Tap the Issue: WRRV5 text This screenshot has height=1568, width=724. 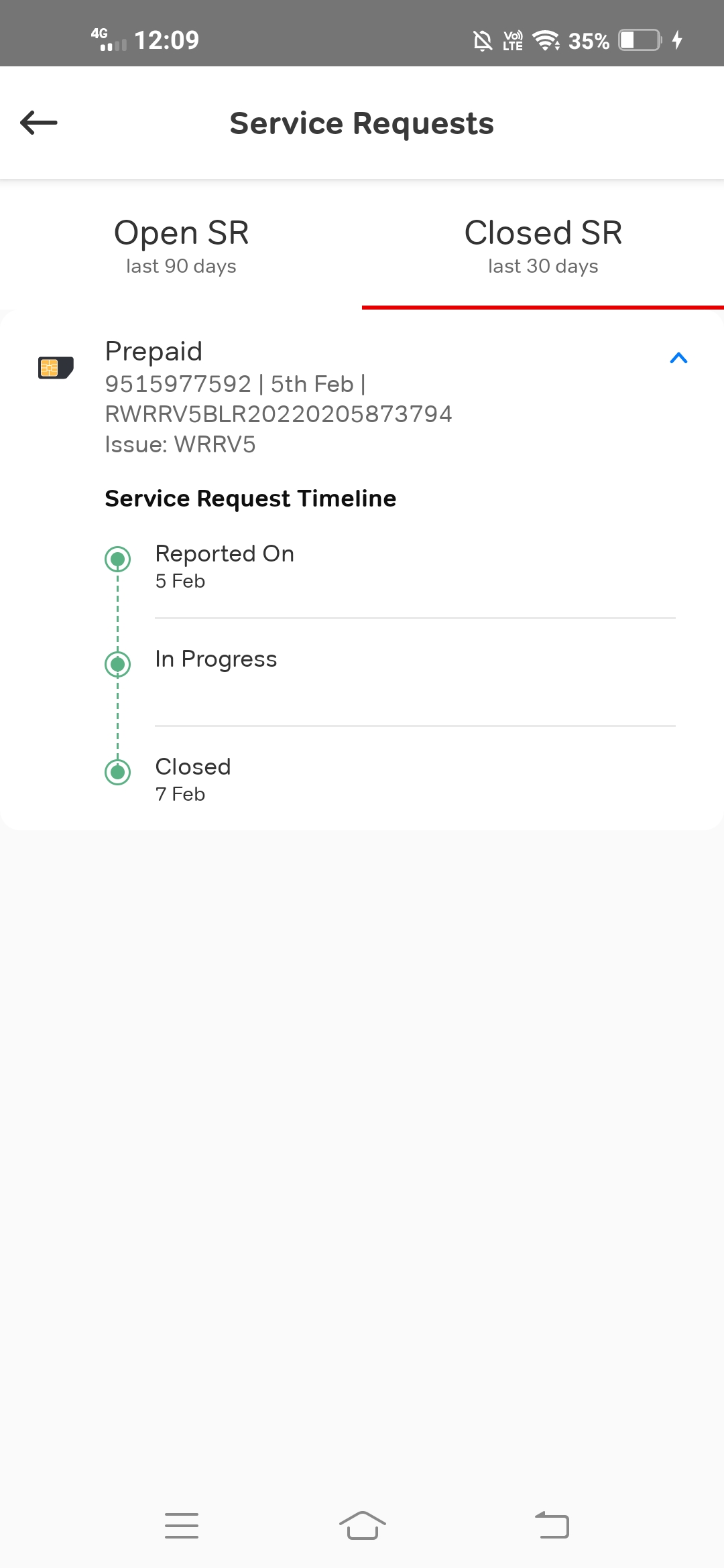pyautogui.click(x=180, y=444)
